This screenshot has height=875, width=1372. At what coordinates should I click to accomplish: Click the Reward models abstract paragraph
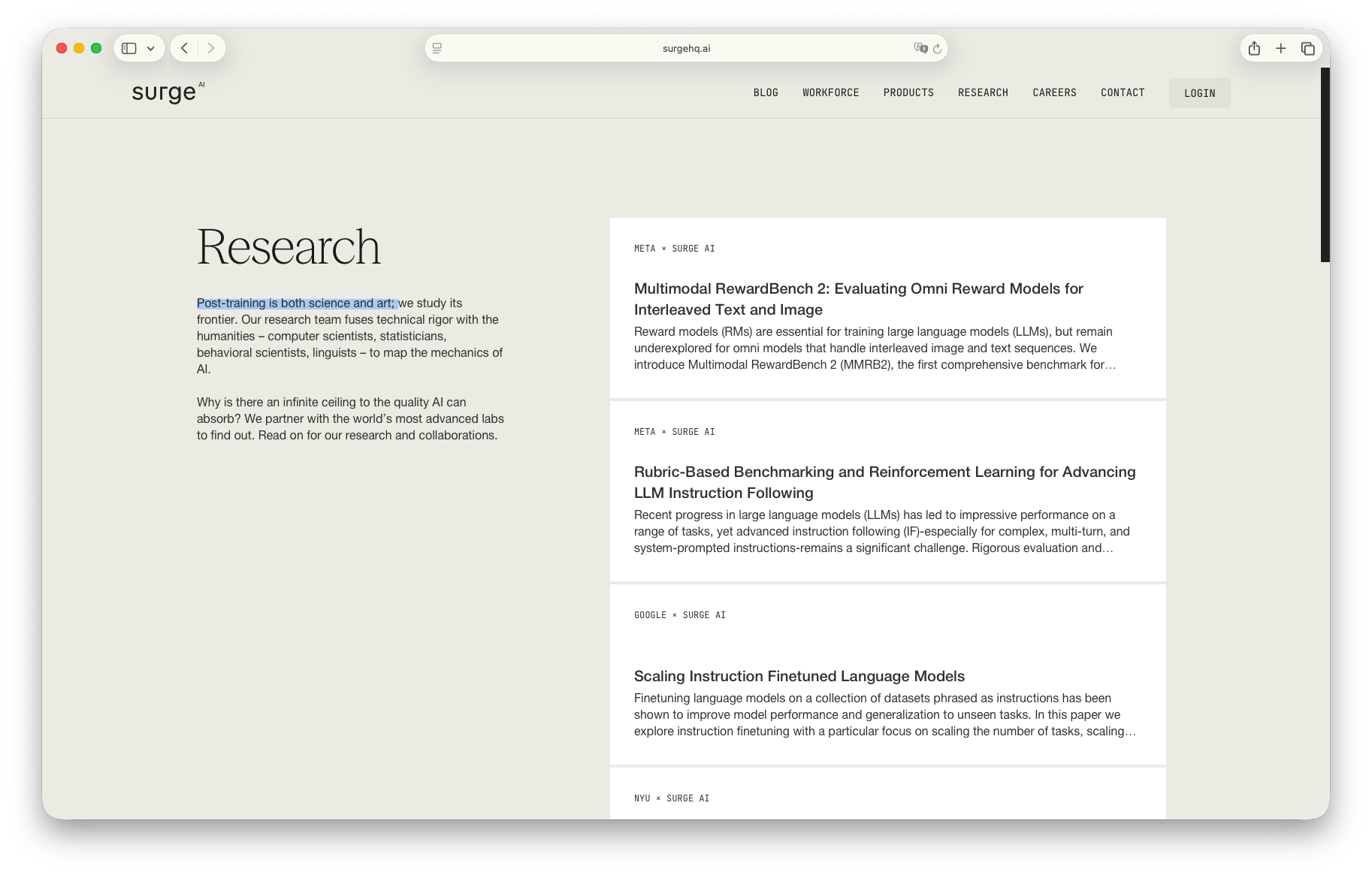pos(875,348)
